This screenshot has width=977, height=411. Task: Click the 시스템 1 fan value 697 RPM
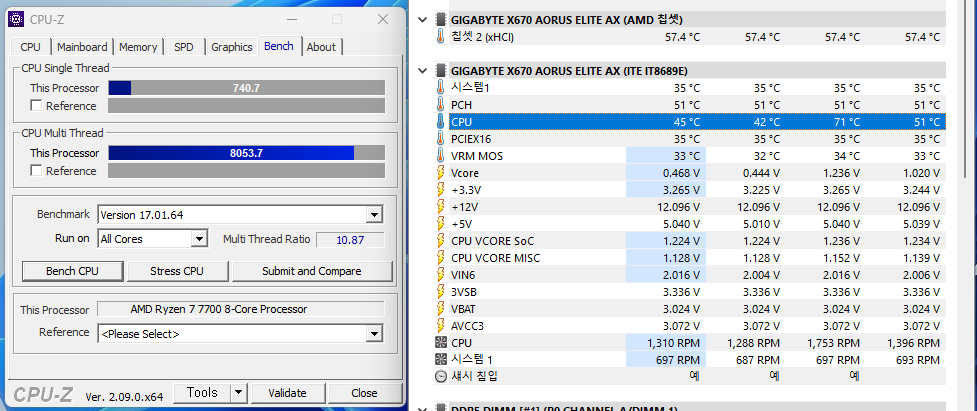click(678, 359)
